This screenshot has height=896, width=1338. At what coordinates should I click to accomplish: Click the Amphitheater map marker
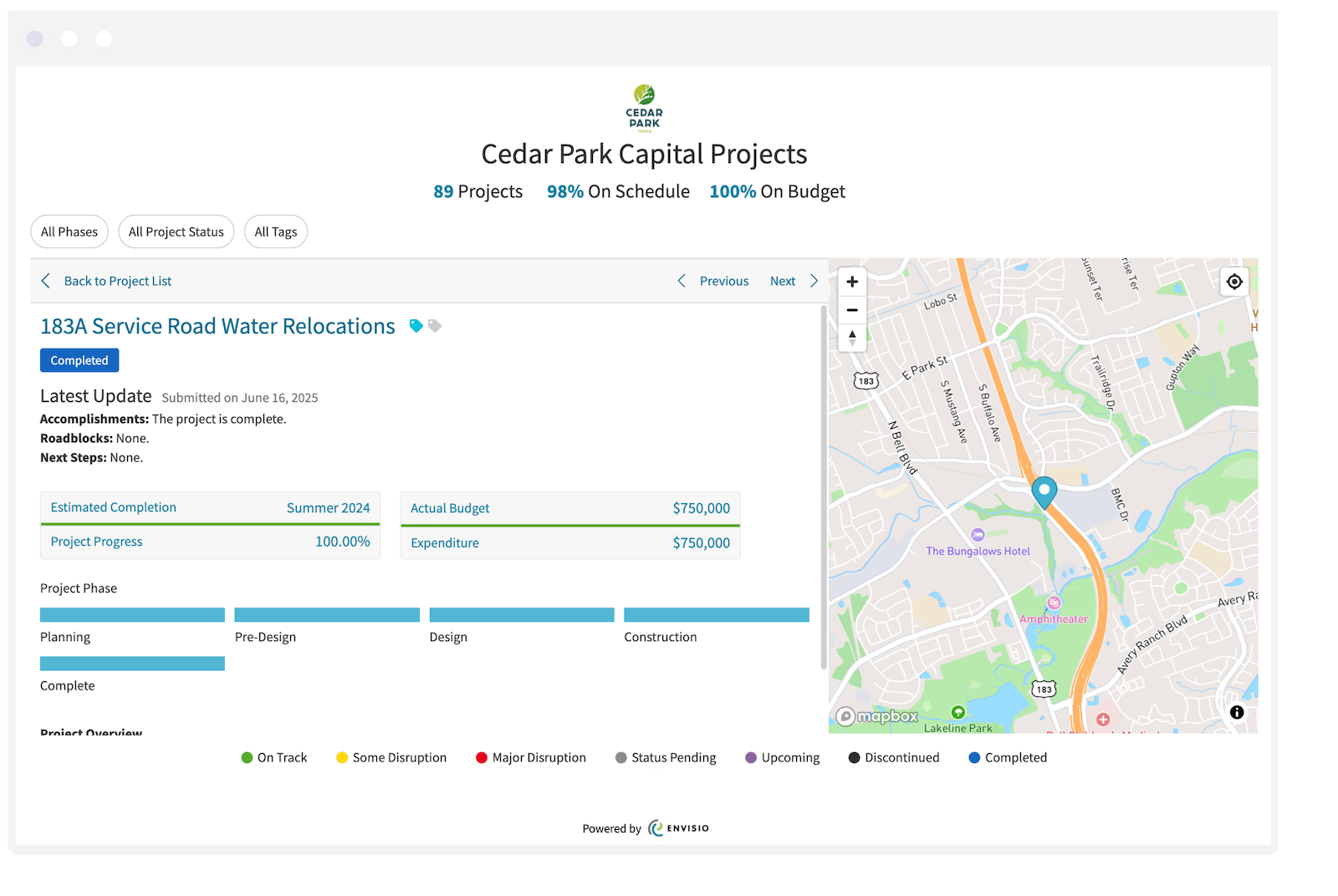tap(1054, 603)
